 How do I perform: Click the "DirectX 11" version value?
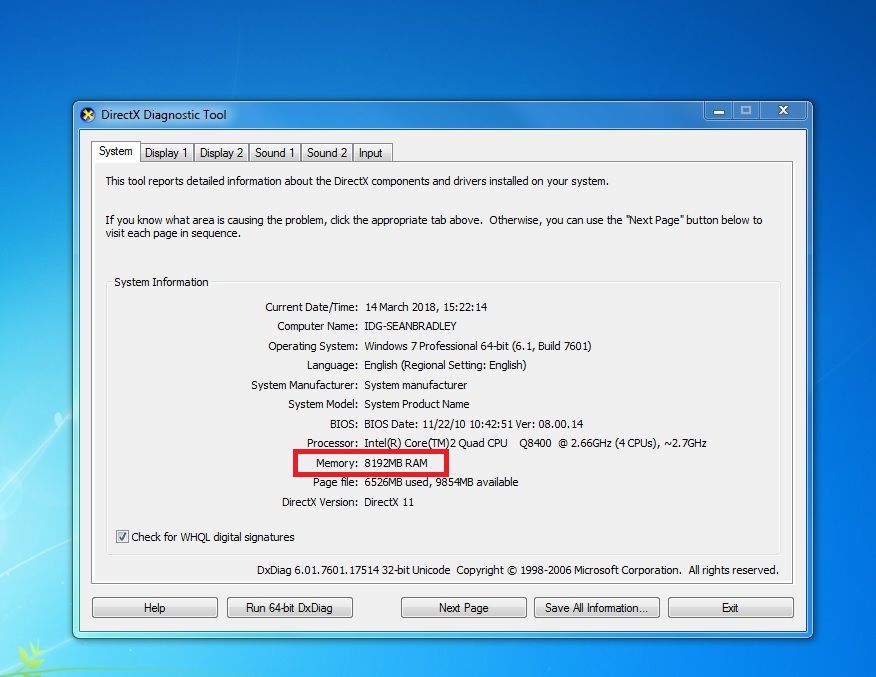pyautogui.click(x=389, y=502)
